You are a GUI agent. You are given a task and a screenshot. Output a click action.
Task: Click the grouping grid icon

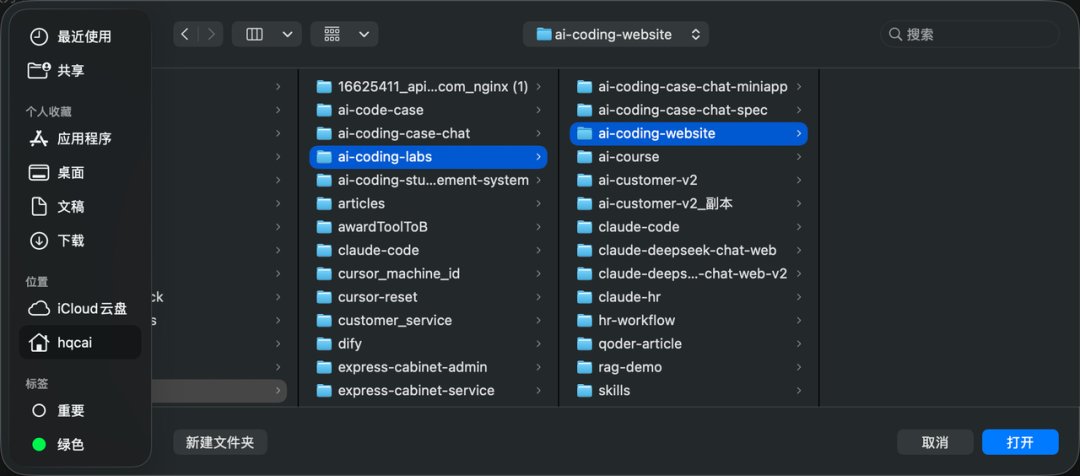pos(333,34)
